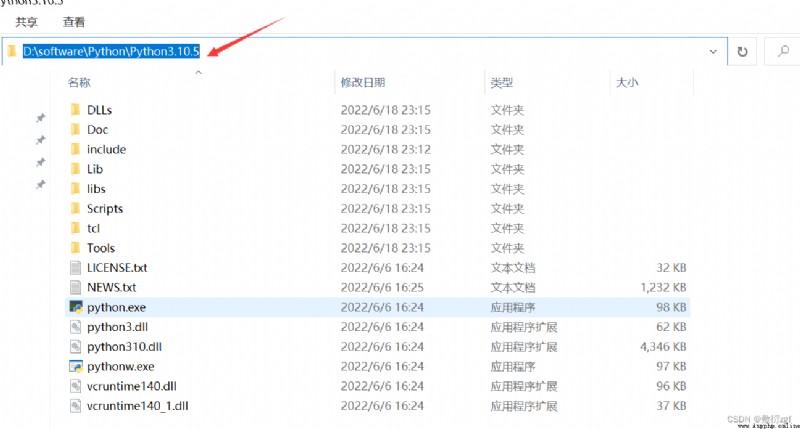Select the include folder name
Image resolution: width=800 pixels, height=429 pixels.
click(x=107, y=149)
